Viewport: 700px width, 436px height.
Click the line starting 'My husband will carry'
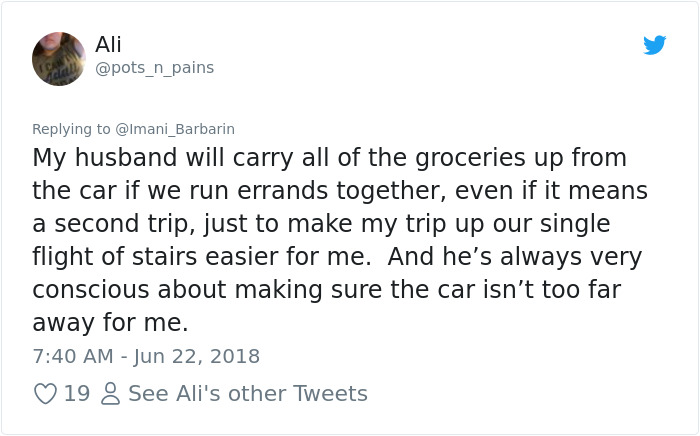[330, 158]
